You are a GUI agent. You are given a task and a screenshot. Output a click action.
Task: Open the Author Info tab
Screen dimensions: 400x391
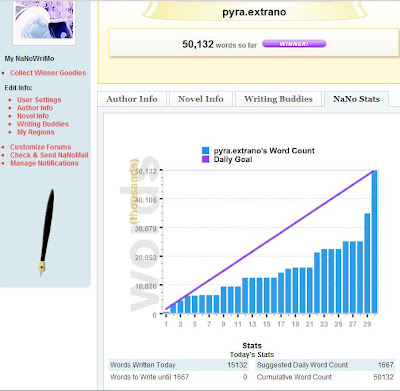click(x=132, y=99)
